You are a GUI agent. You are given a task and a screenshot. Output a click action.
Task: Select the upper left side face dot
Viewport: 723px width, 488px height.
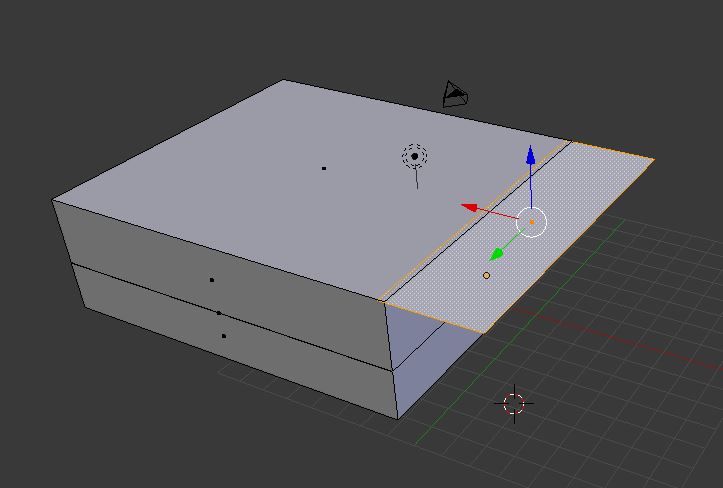[212, 280]
